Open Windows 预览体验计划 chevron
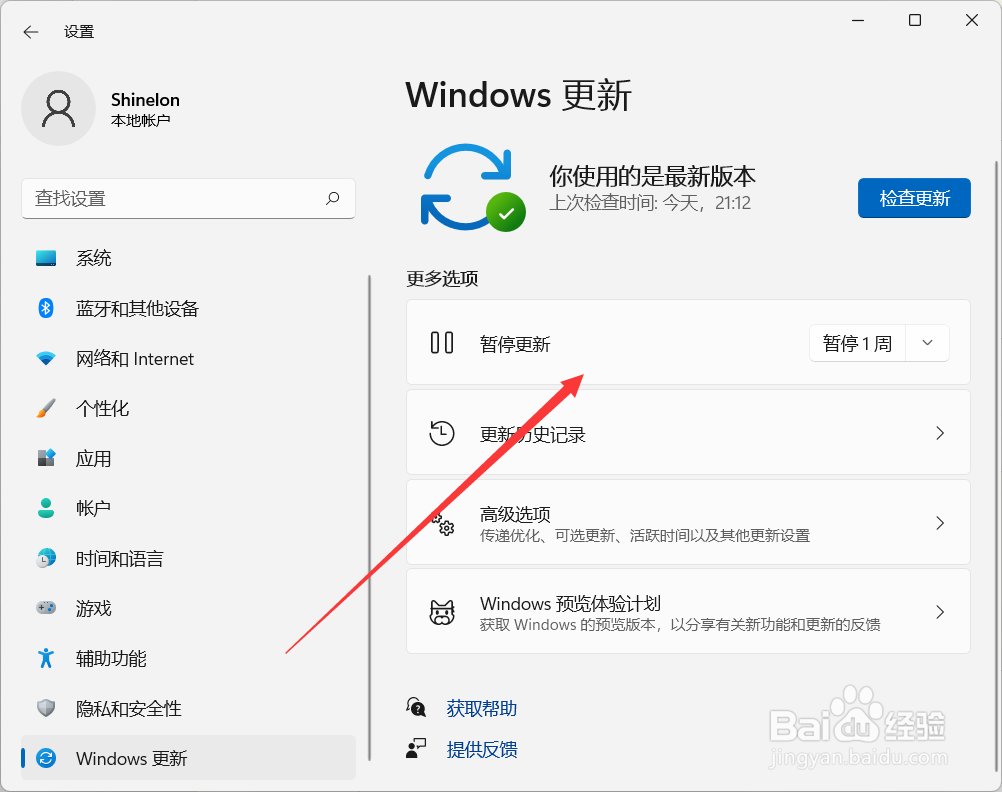 940,612
